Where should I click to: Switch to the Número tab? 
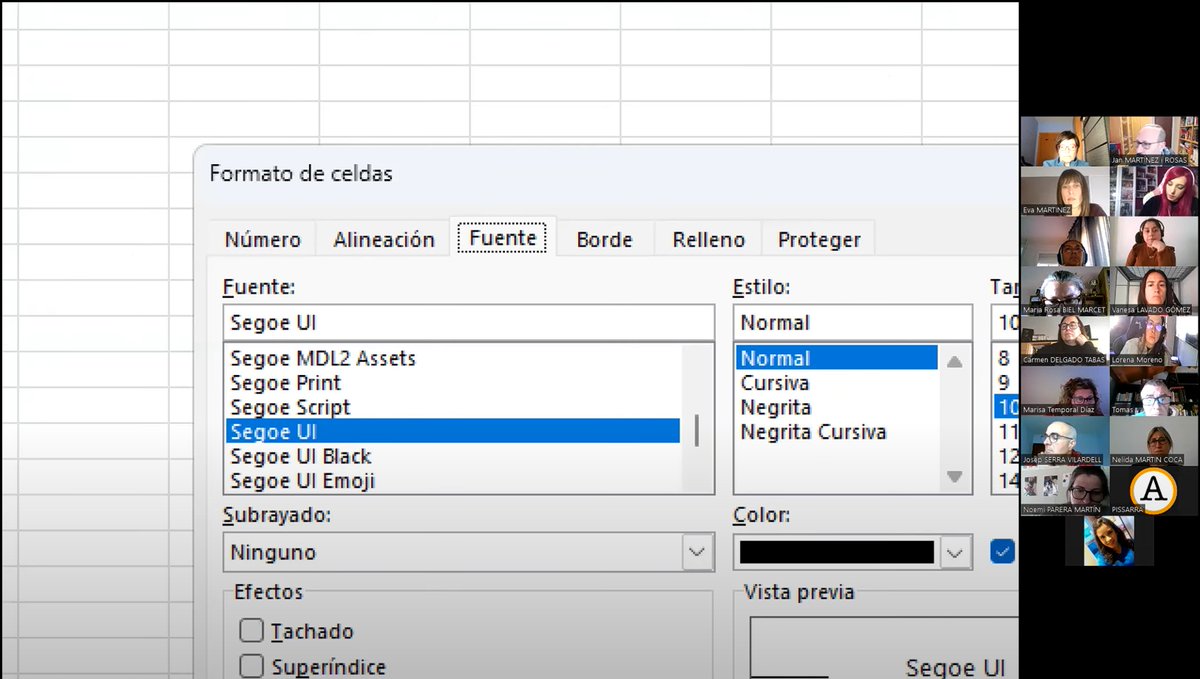pyautogui.click(x=262, y=239)
